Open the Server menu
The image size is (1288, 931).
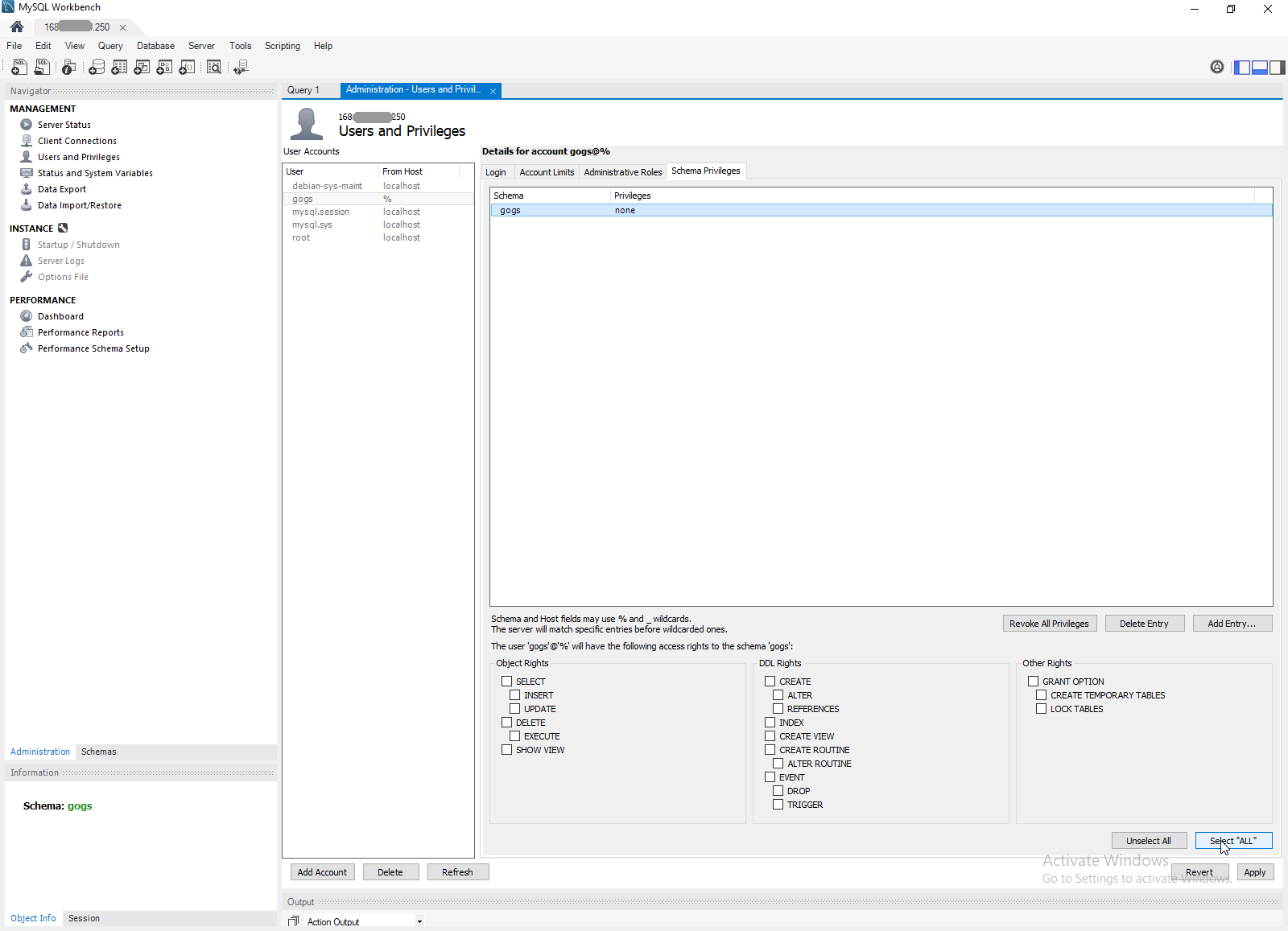(201, 46)
